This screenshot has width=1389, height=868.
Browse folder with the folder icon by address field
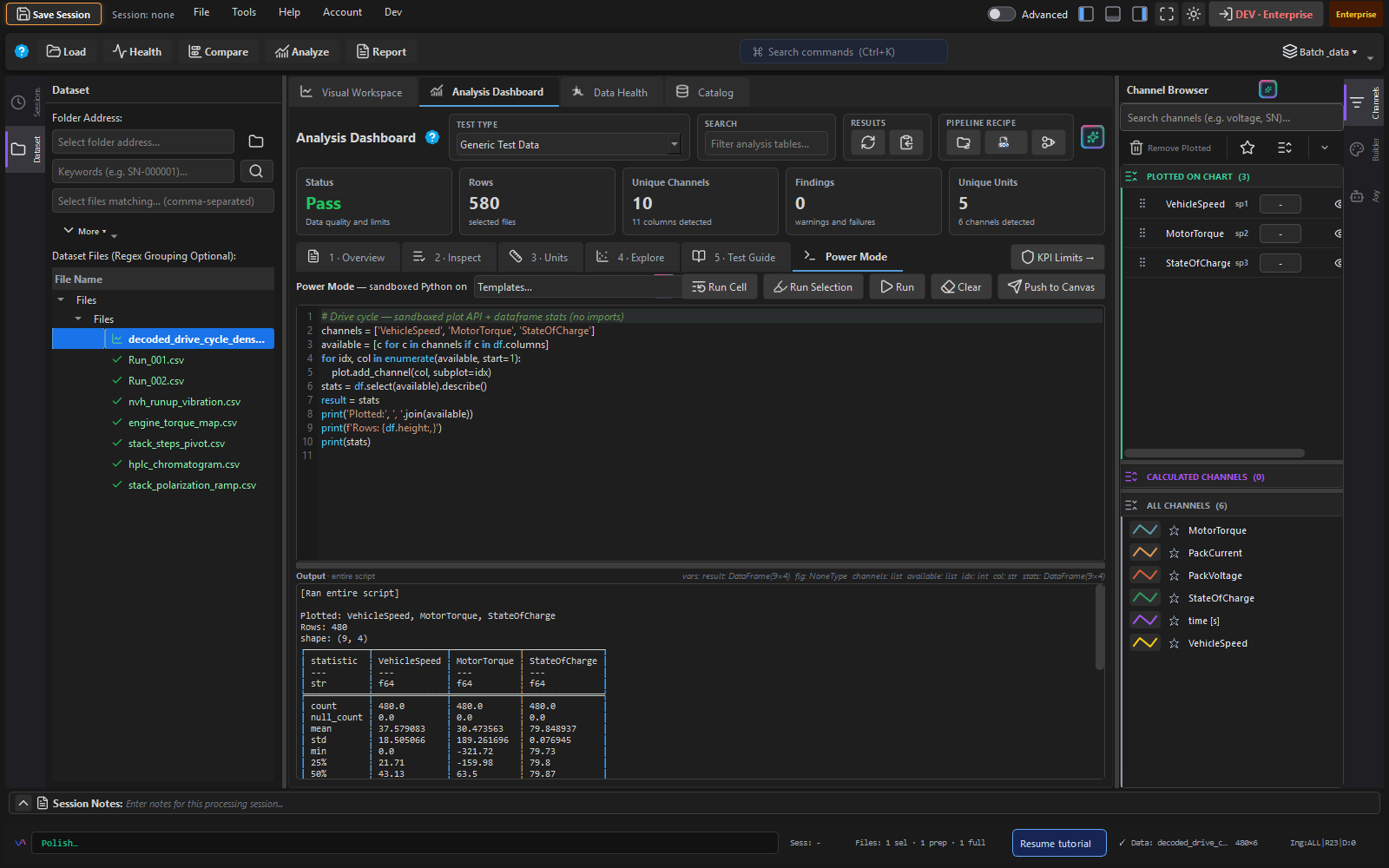256,141
